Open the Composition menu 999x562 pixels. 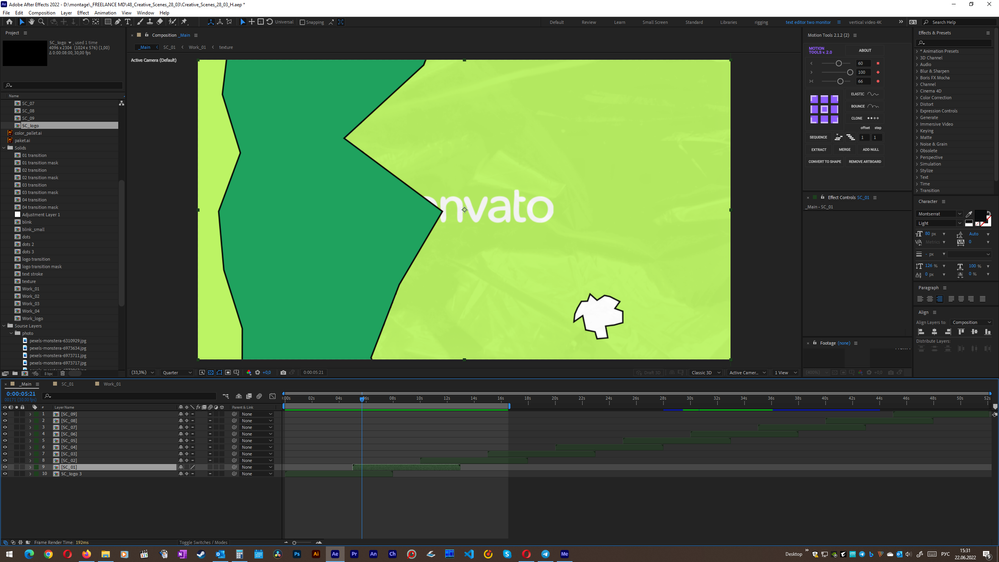(x=42, y=13)
